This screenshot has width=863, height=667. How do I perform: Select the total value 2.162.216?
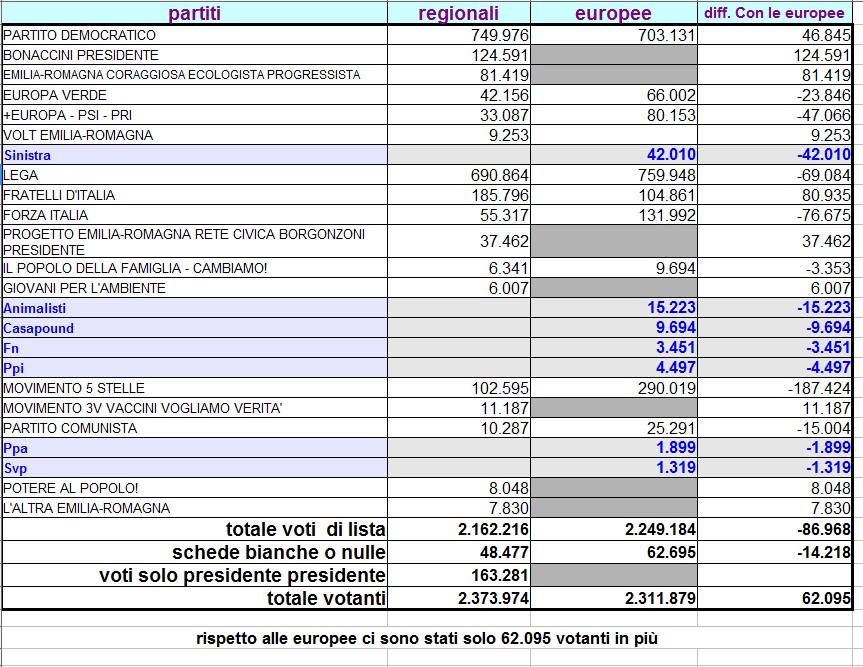(x=493, y=529)
